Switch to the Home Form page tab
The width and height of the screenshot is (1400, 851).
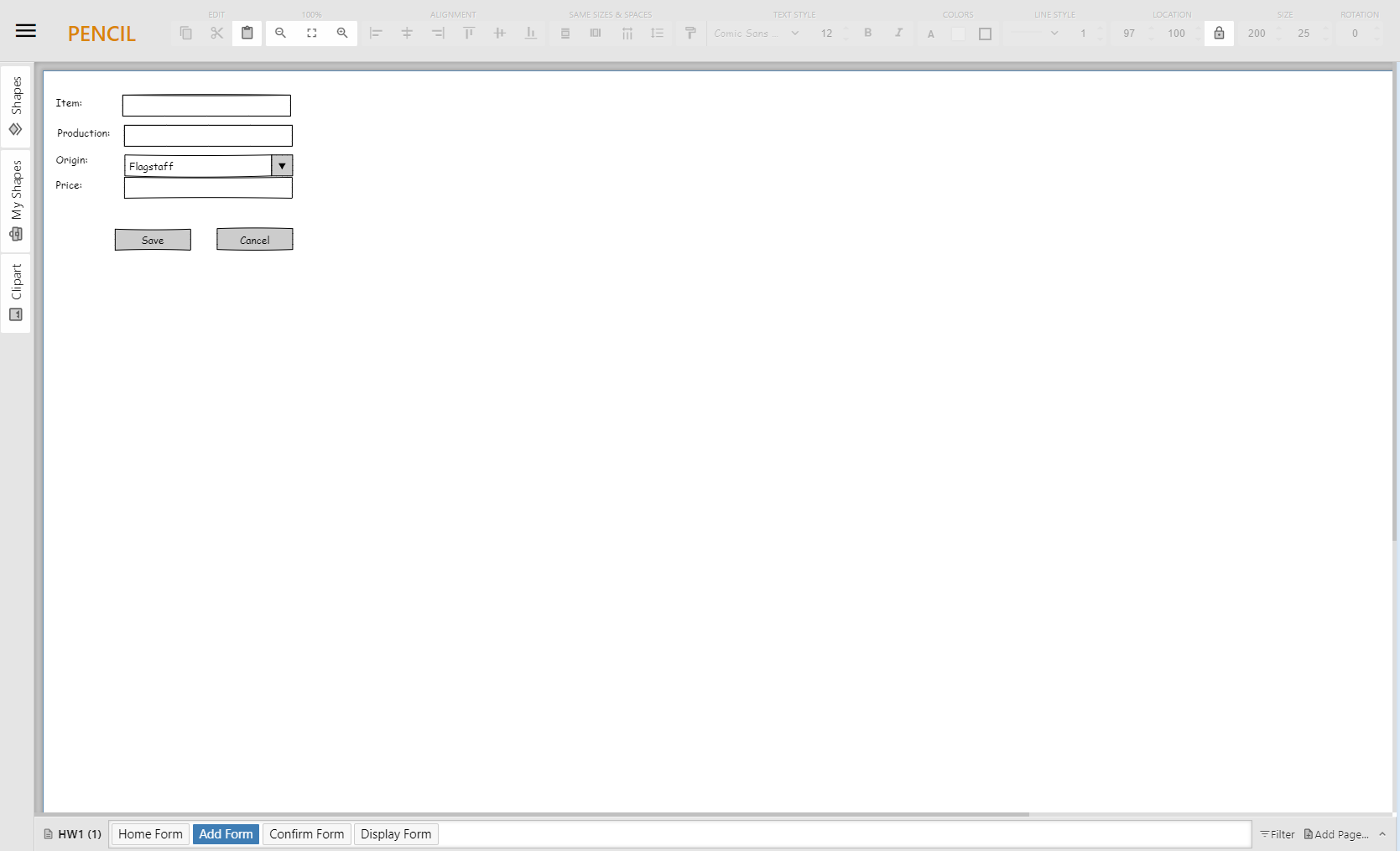[x=150, y=834]
